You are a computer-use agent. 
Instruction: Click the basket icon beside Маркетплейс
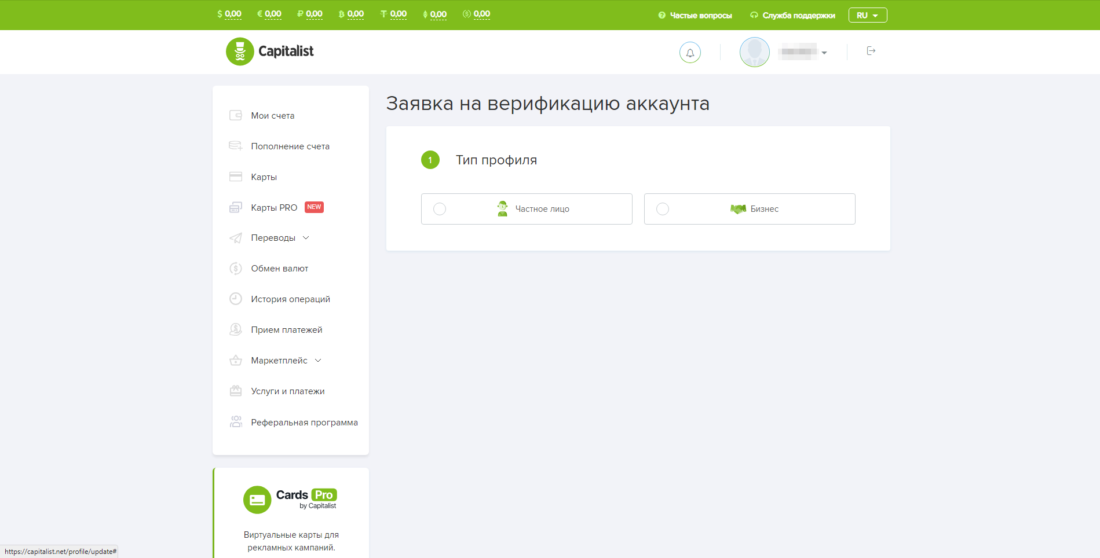236,360
